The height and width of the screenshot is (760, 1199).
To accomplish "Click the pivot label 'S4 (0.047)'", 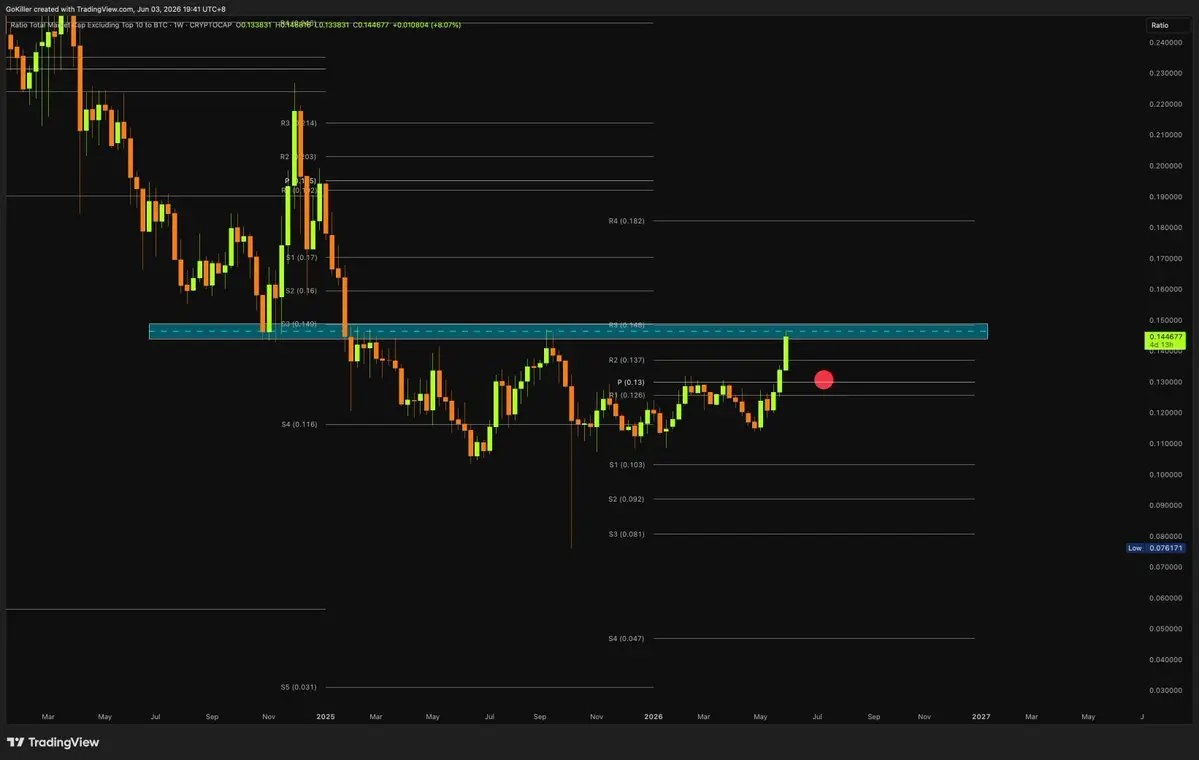I will pyautogui.click(x=626, y=638).
